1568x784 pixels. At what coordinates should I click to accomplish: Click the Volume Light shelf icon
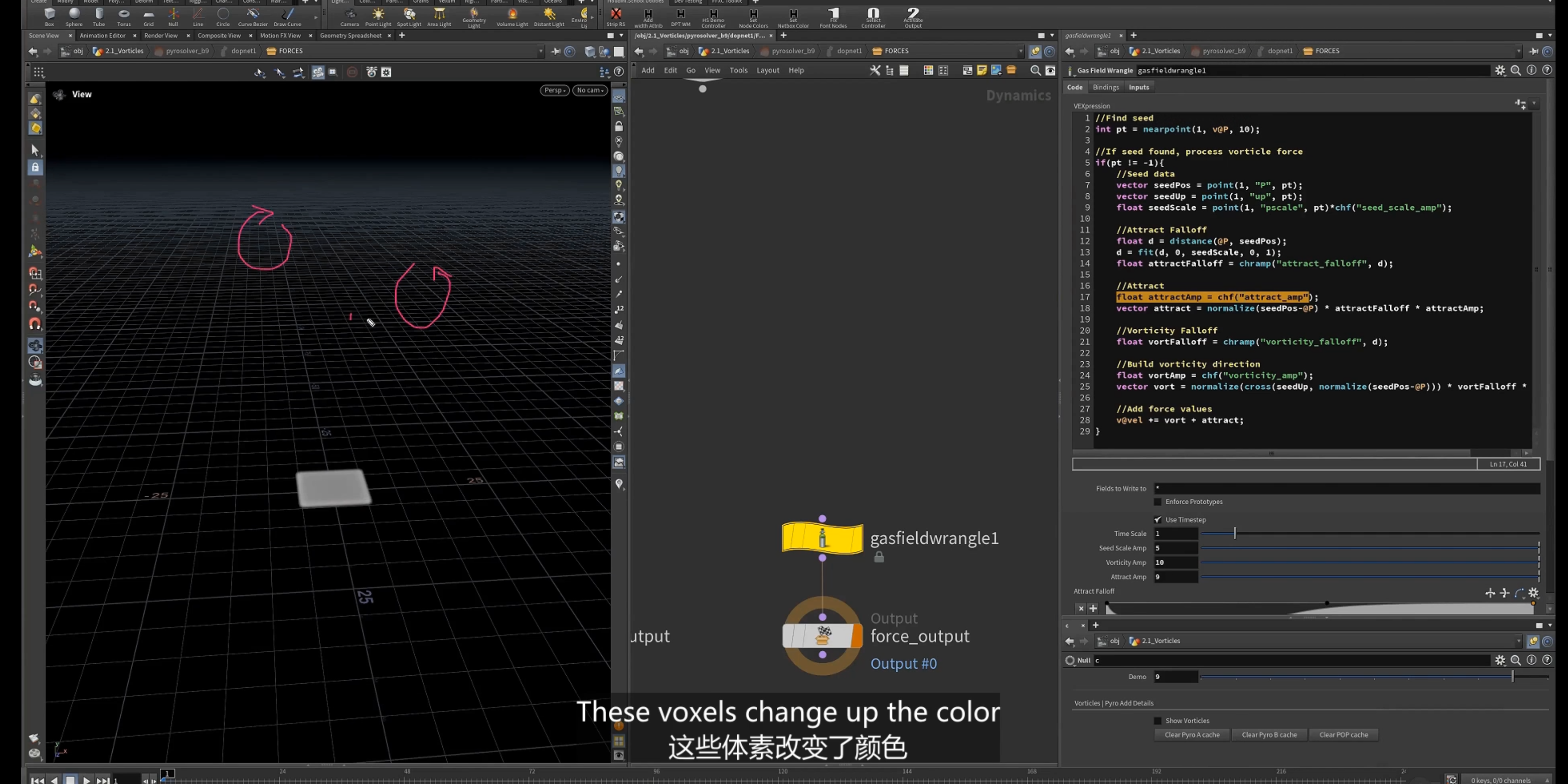[x=512, y=17]
